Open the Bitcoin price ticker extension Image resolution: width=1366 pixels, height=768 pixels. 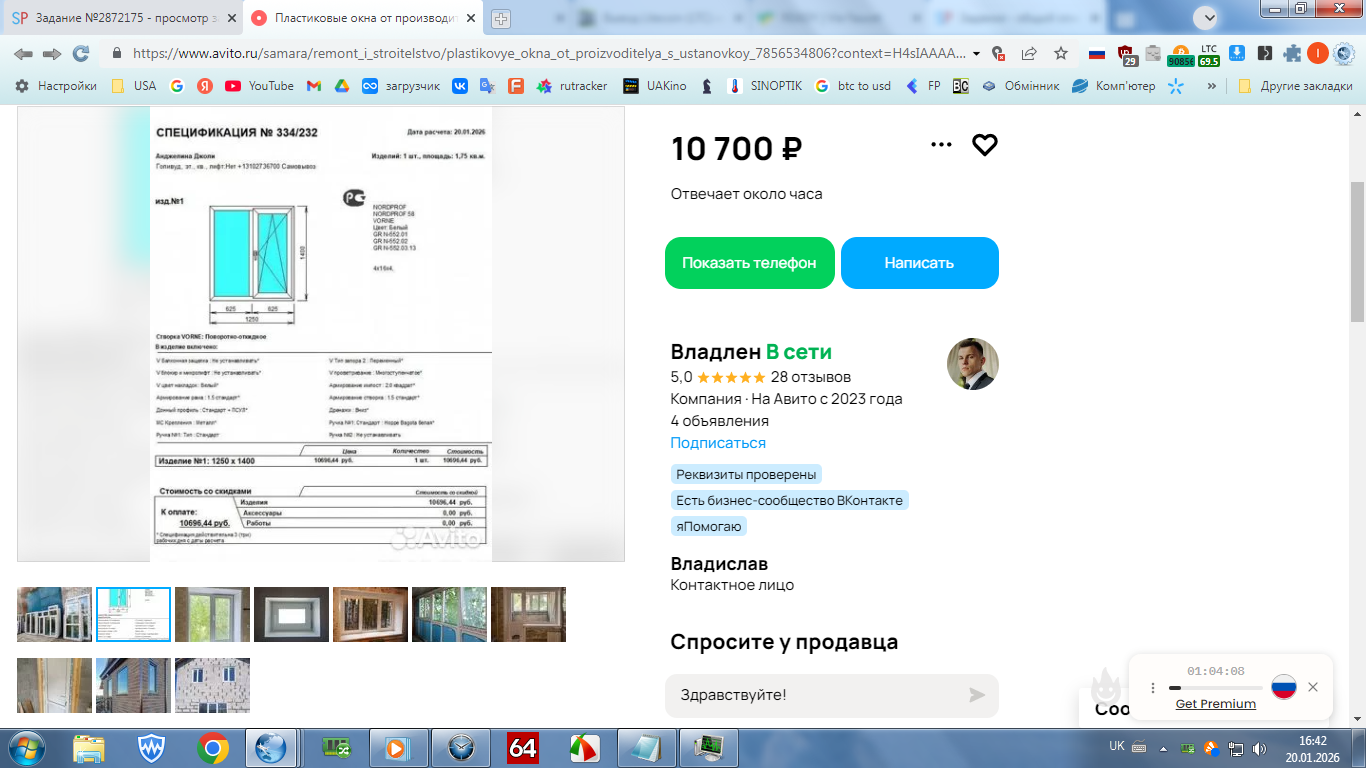(1181, 54)
